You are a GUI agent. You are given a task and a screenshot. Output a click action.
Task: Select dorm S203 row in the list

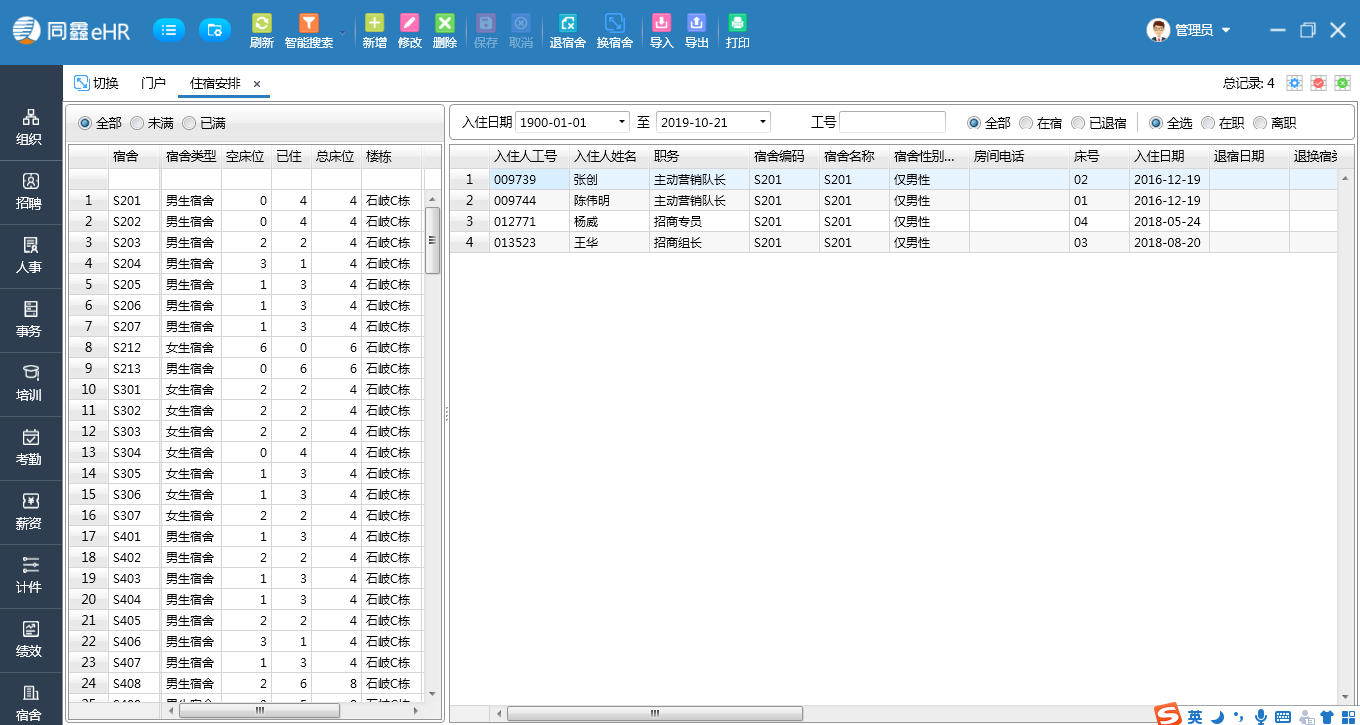[x=127, y=243]
